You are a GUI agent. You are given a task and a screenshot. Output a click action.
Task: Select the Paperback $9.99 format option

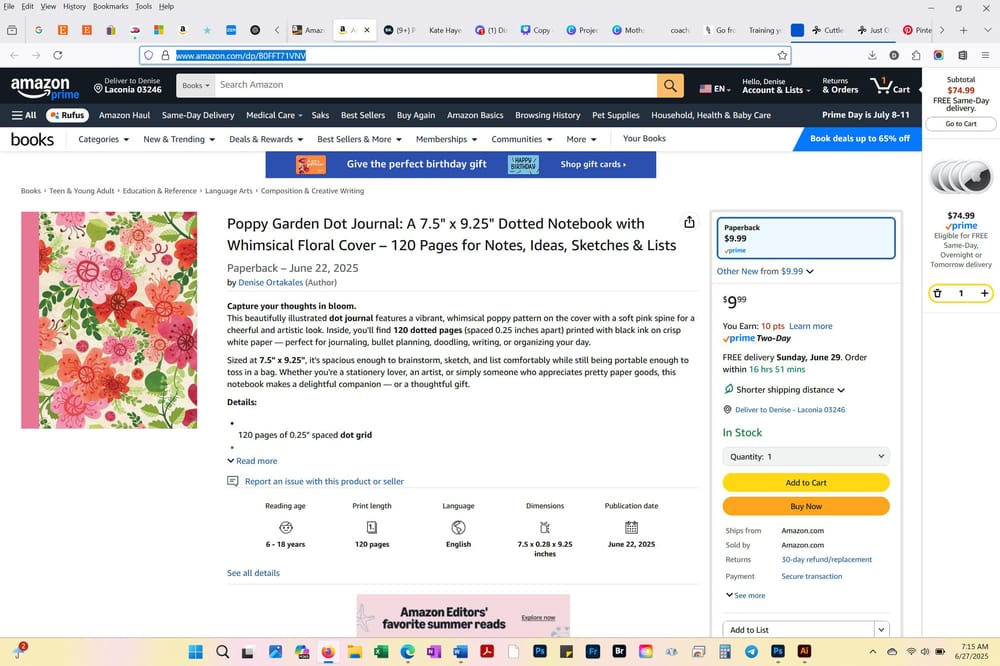806,238
